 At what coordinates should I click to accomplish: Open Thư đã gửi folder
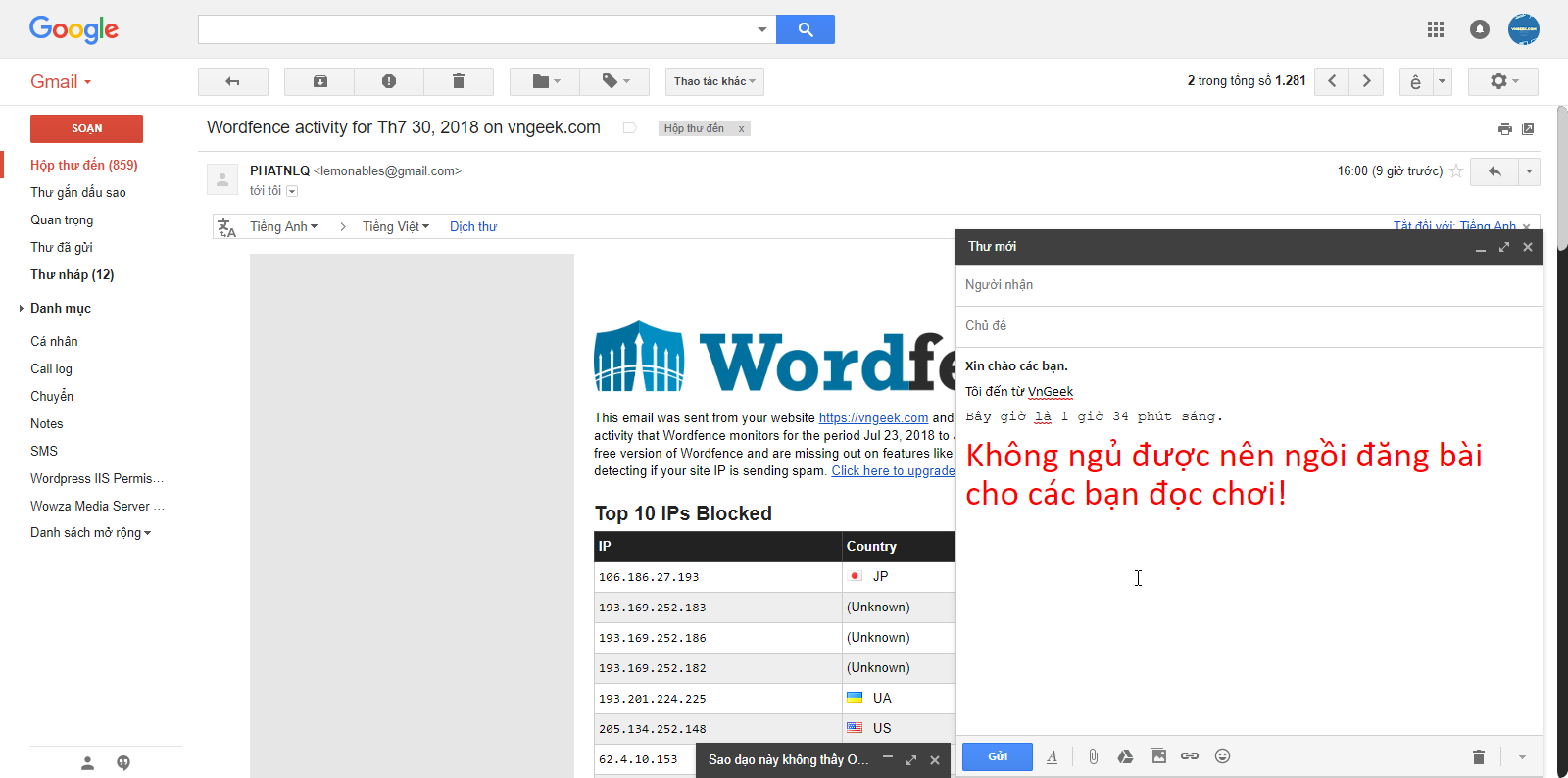pos(62,247)
